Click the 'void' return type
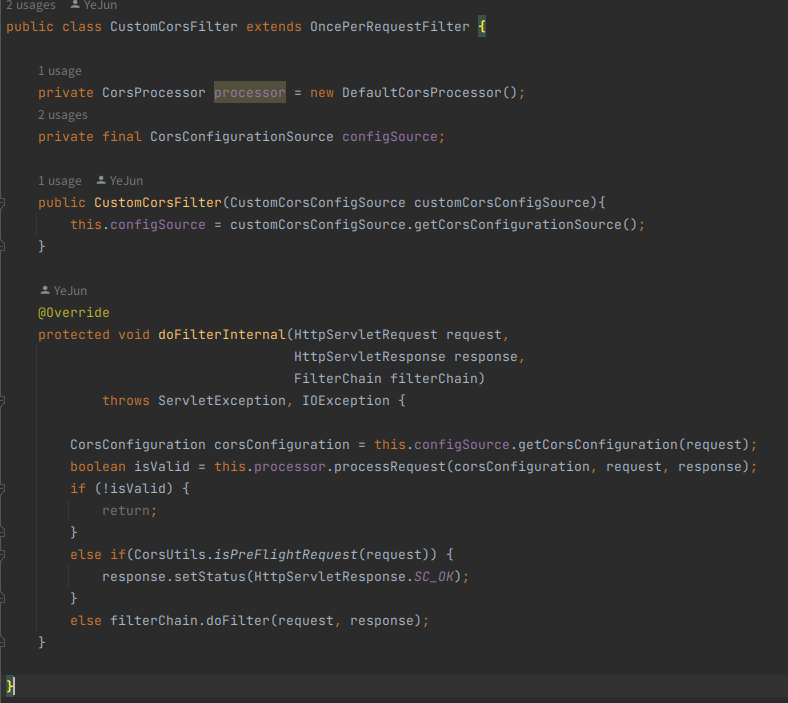The height and width of the screenshot is (703, 788). click(x=134, y=335)
